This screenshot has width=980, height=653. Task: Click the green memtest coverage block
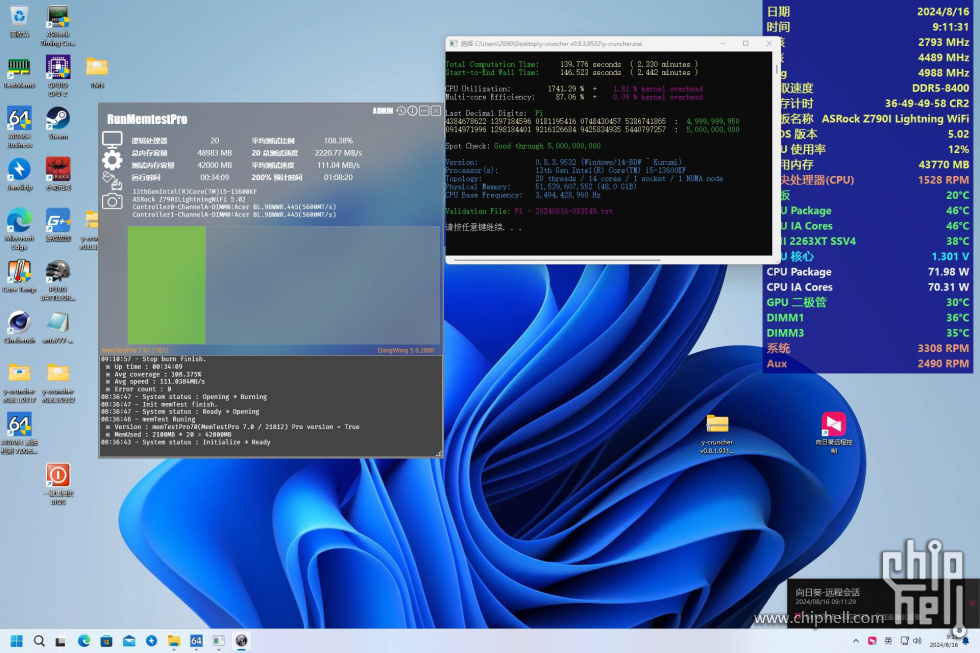(167, 284)
